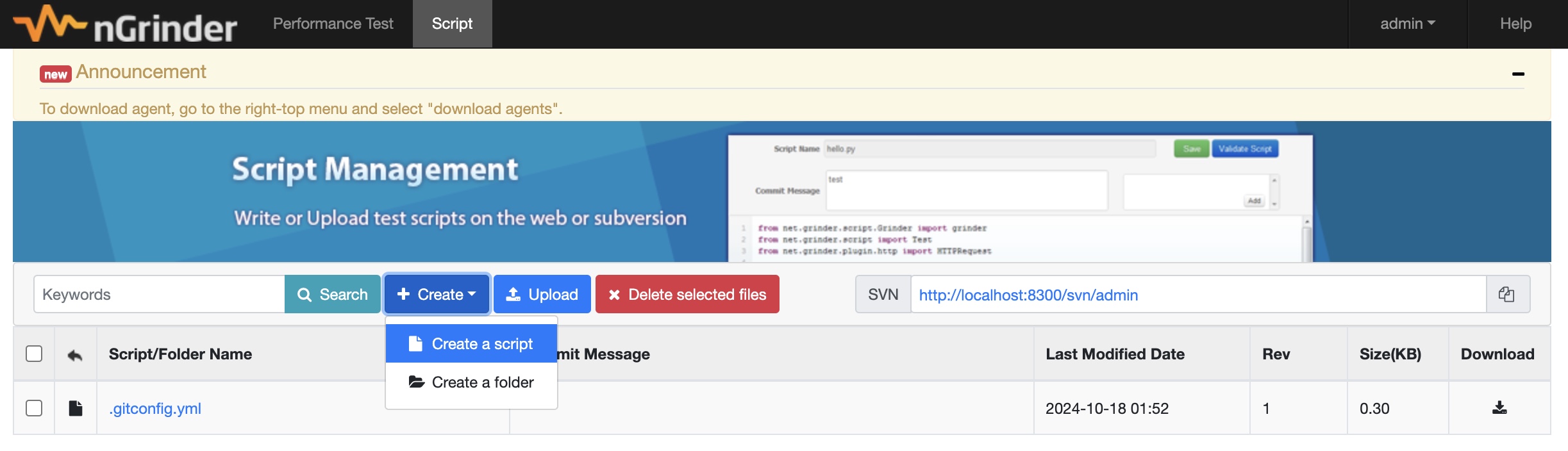Click the file icon beside .gitconfig.yml
This screenshot has width=1568, height=451.
pos(76,408)
